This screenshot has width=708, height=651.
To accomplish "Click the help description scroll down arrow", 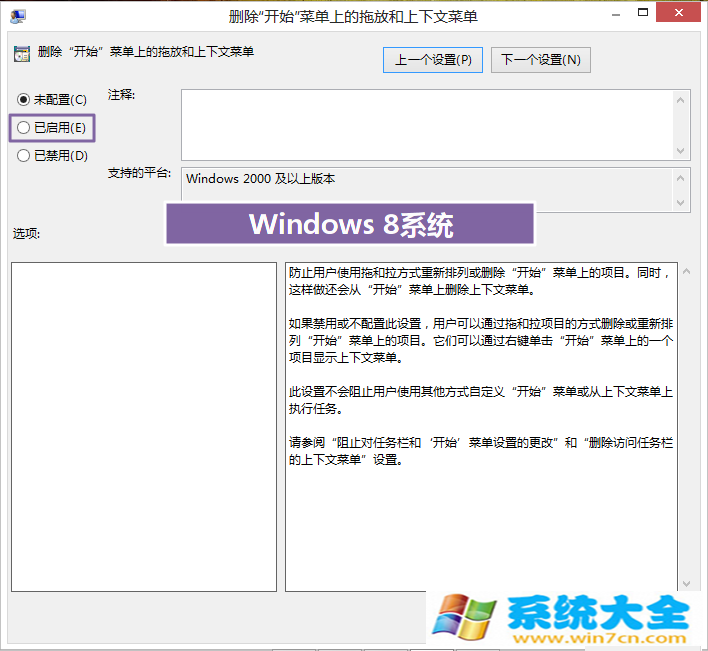I will coord(686,584).
